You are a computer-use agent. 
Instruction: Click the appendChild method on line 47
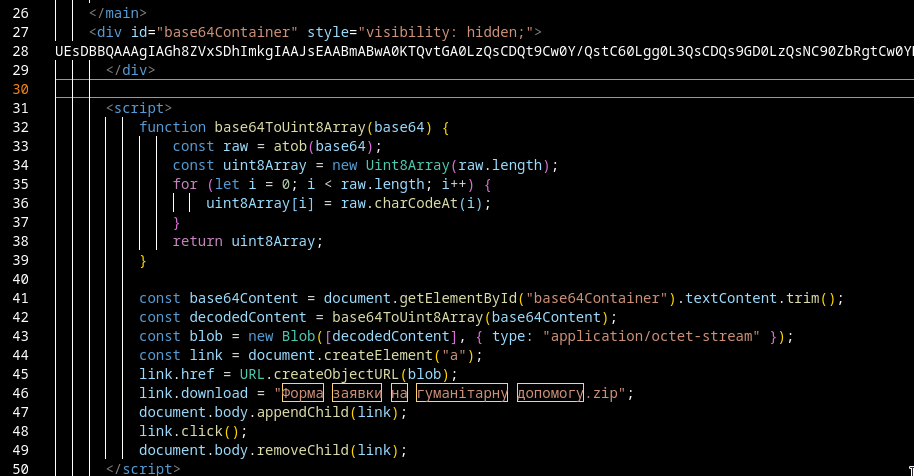click(302, 412)
